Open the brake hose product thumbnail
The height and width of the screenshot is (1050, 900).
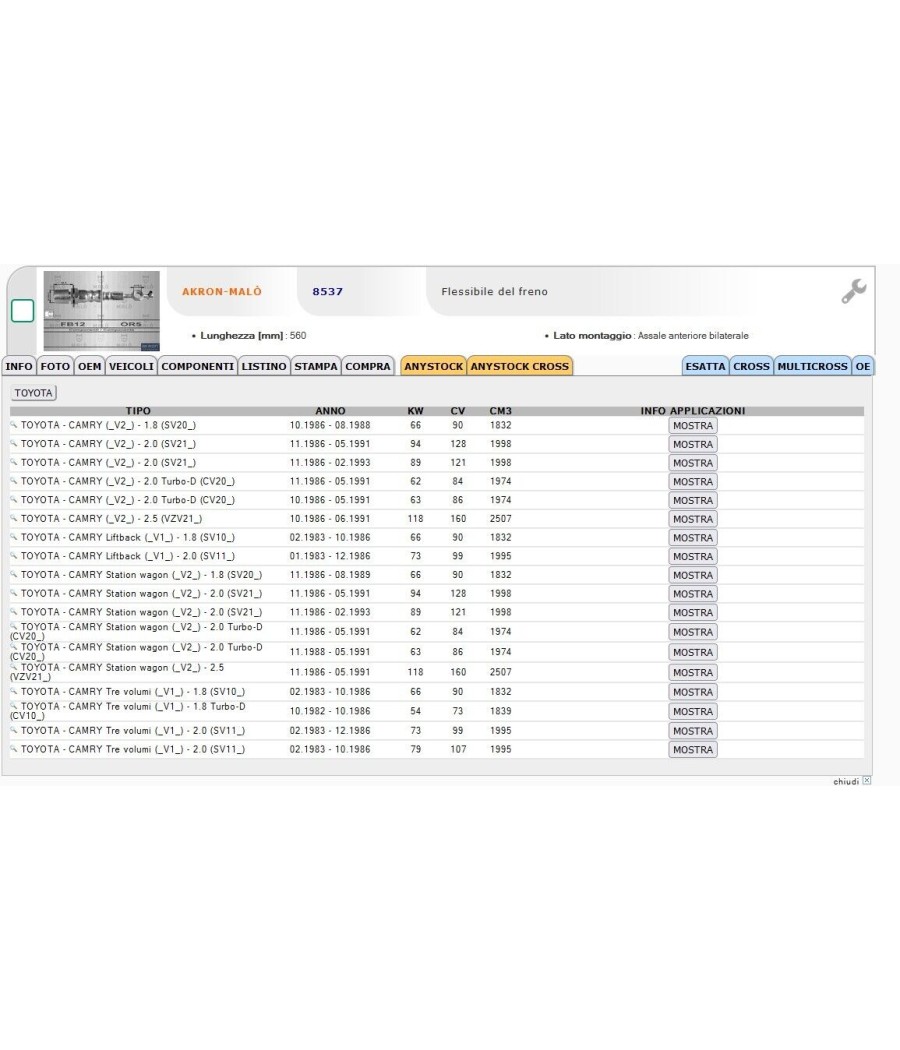(x=102, y=311)
